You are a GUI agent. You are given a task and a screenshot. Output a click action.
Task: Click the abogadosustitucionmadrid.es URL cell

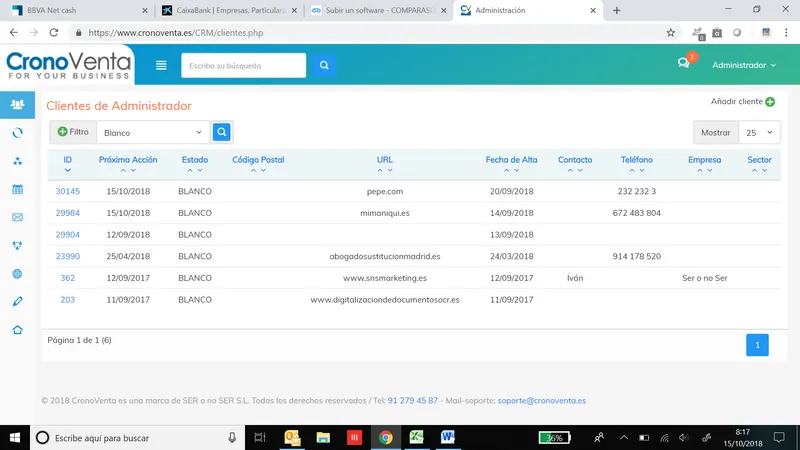pyautogui.click(x=385, y=256)
